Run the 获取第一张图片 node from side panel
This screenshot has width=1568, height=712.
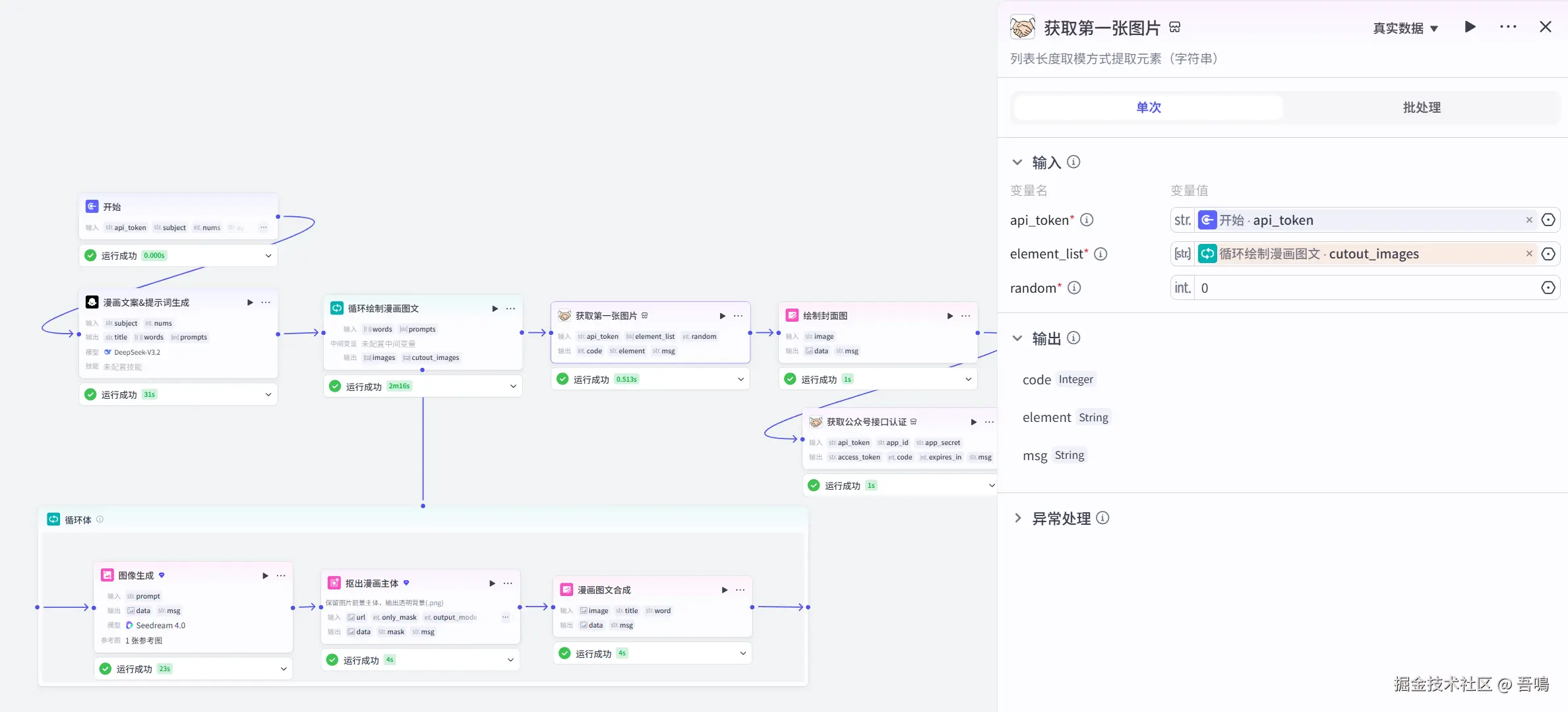(x=1470, y=27)
